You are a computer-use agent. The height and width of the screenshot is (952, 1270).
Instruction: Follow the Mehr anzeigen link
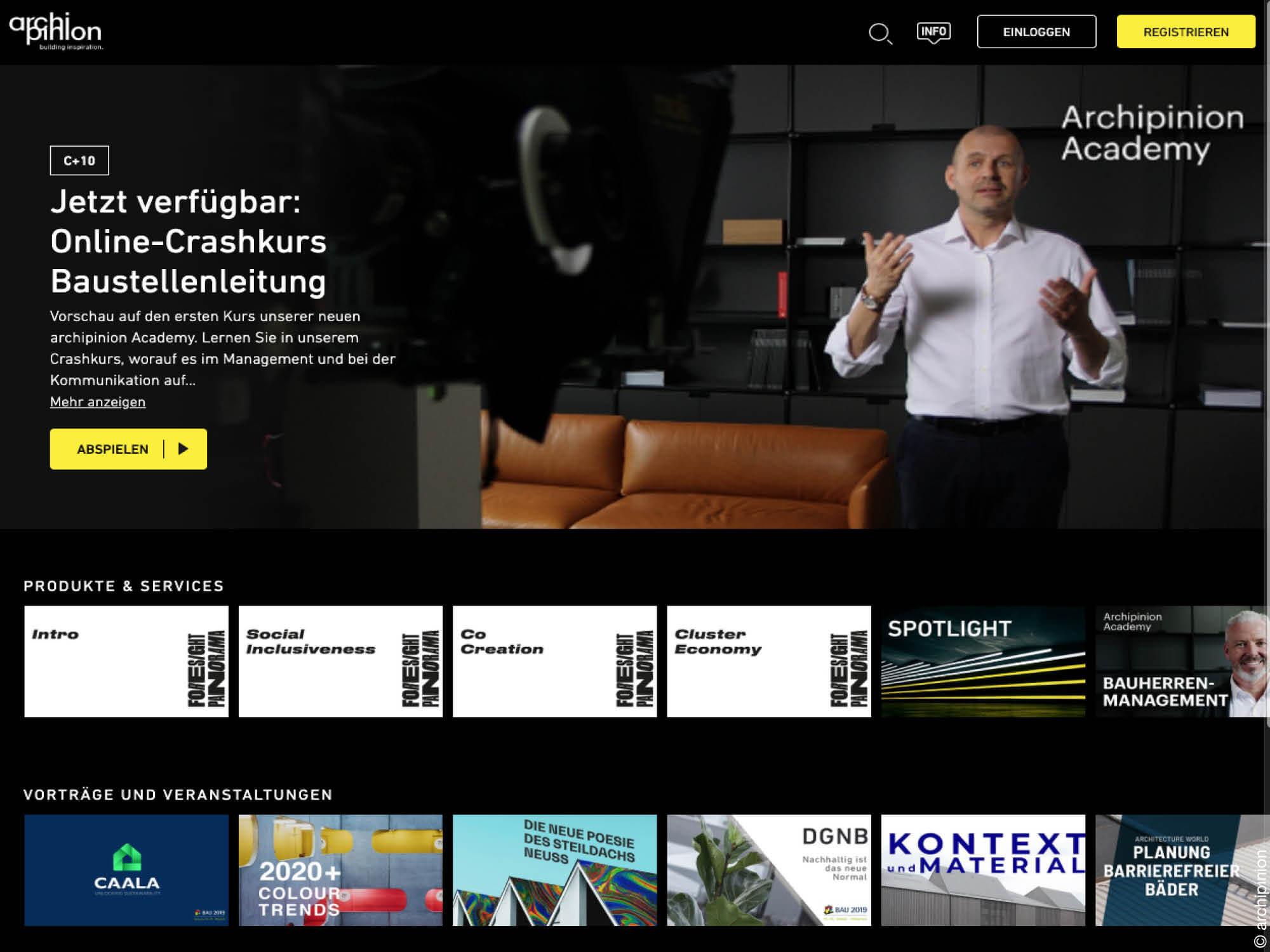[98, 402]
